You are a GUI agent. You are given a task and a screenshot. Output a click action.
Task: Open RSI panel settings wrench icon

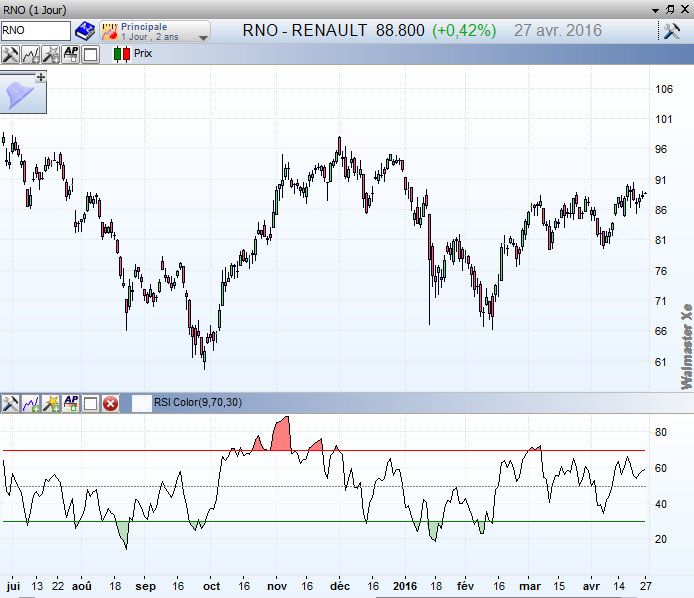pos(10,403)
